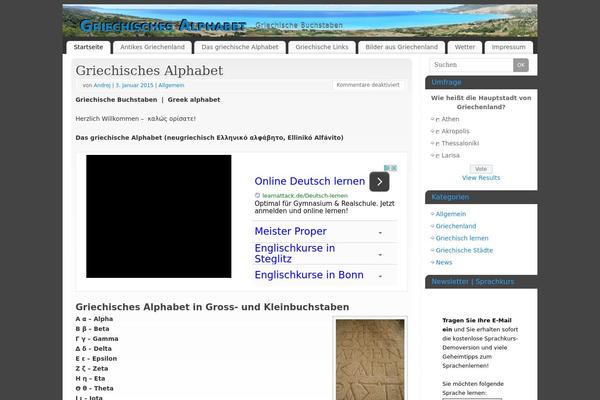Click the text 'Δ δ - Delta'
This screenshot has width=600, height=400.
93,349
